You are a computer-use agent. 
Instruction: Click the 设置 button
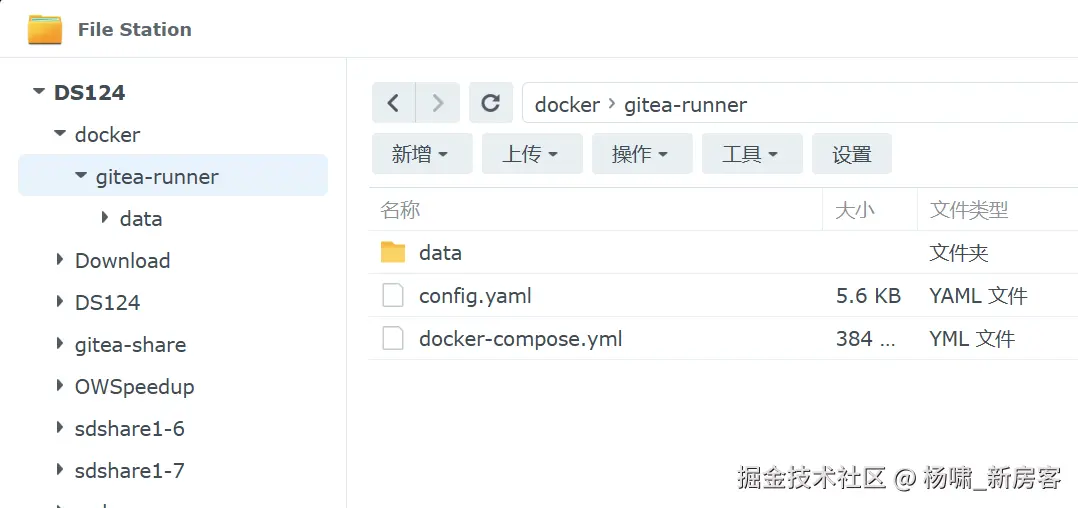point(852,154)
